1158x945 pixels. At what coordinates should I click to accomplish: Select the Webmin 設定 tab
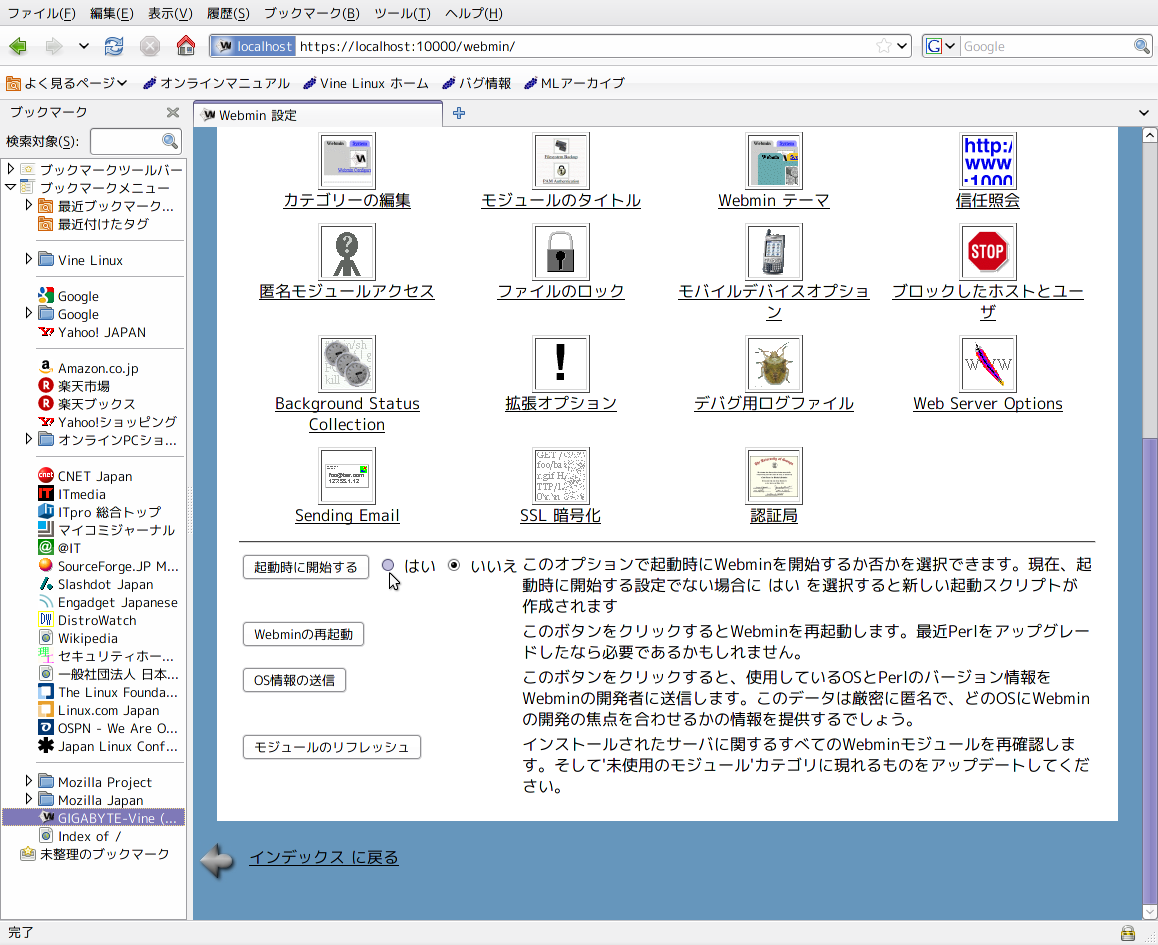coord(318,114)
